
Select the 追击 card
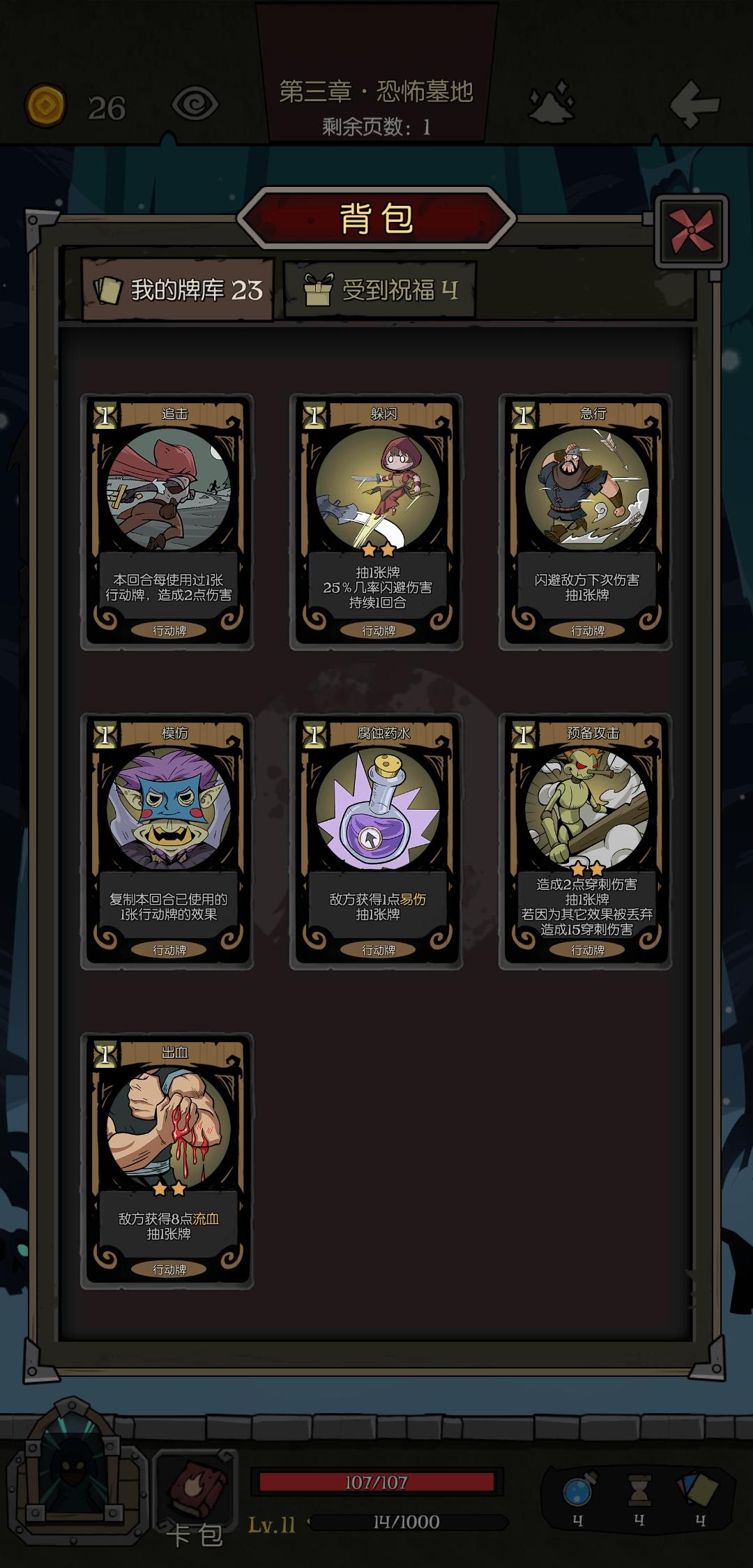[167, 522]
